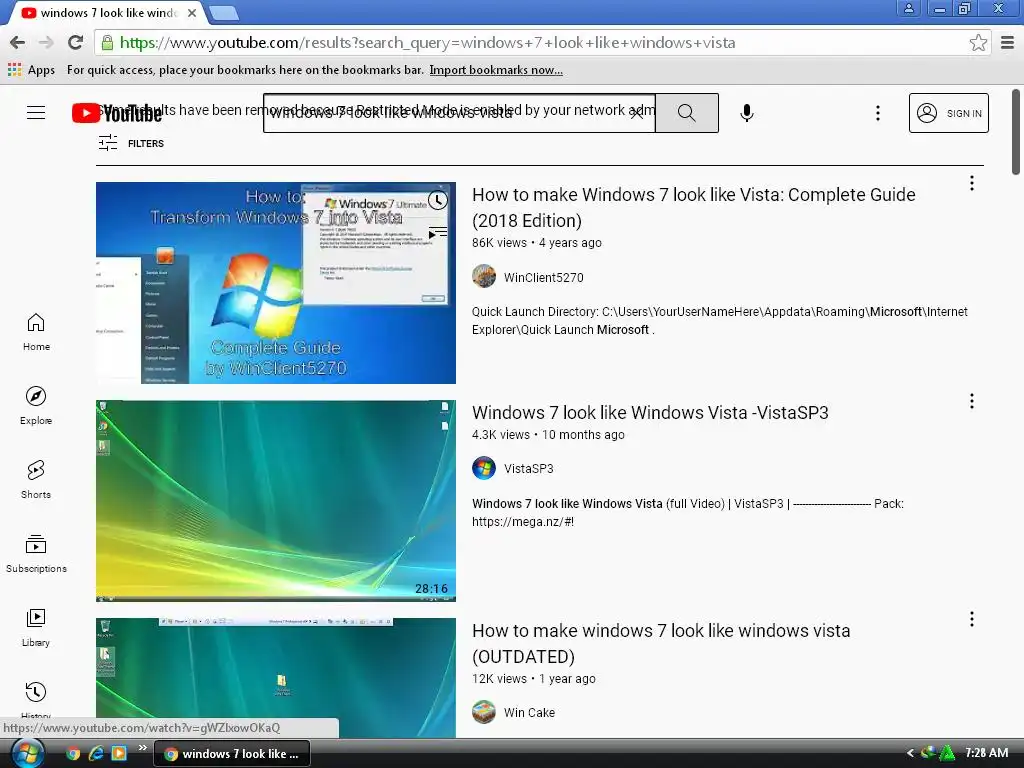Screen dimensions: 1024x768
Task: Open the Chrome menu button
Action: point(1008,42)
